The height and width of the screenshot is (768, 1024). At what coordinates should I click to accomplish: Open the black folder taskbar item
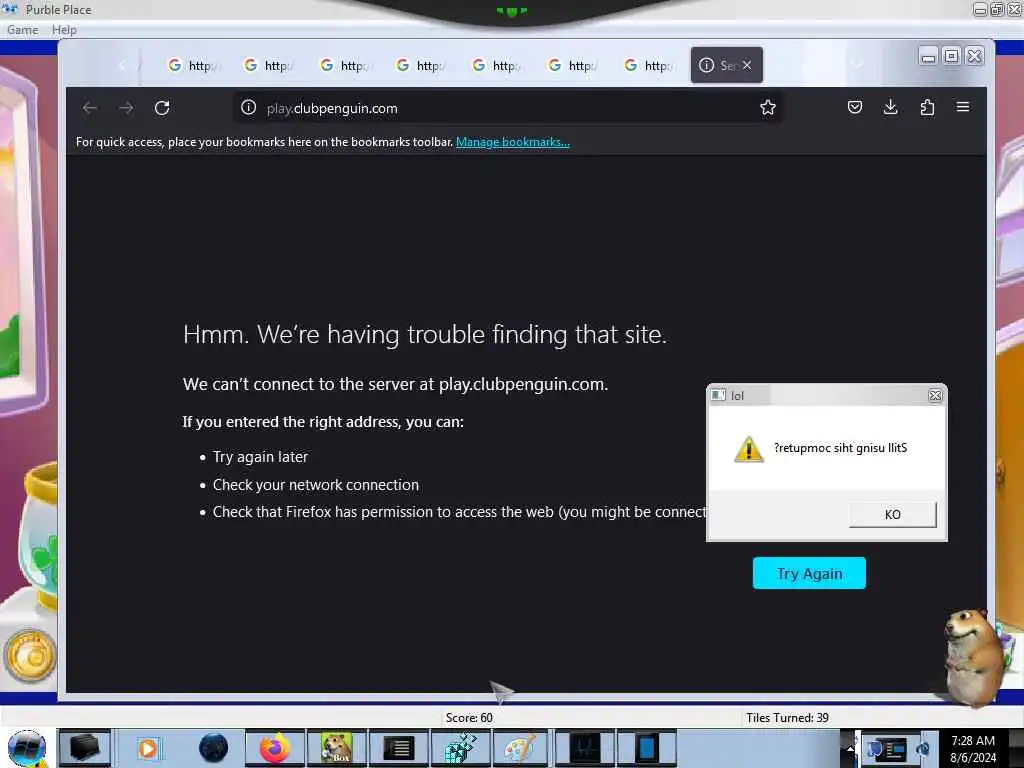[x=85, y=748]
